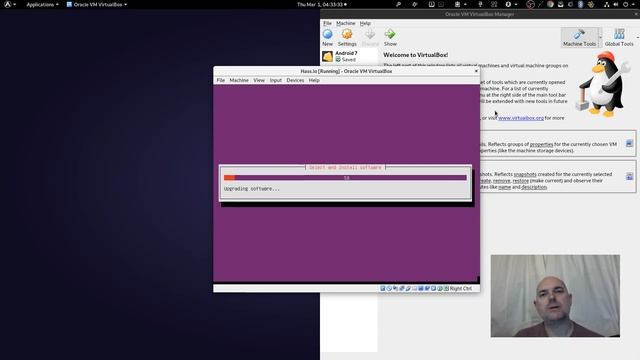Click the power icon in system tray
Viewport: 640px width, 360px height.
point(625,4)
